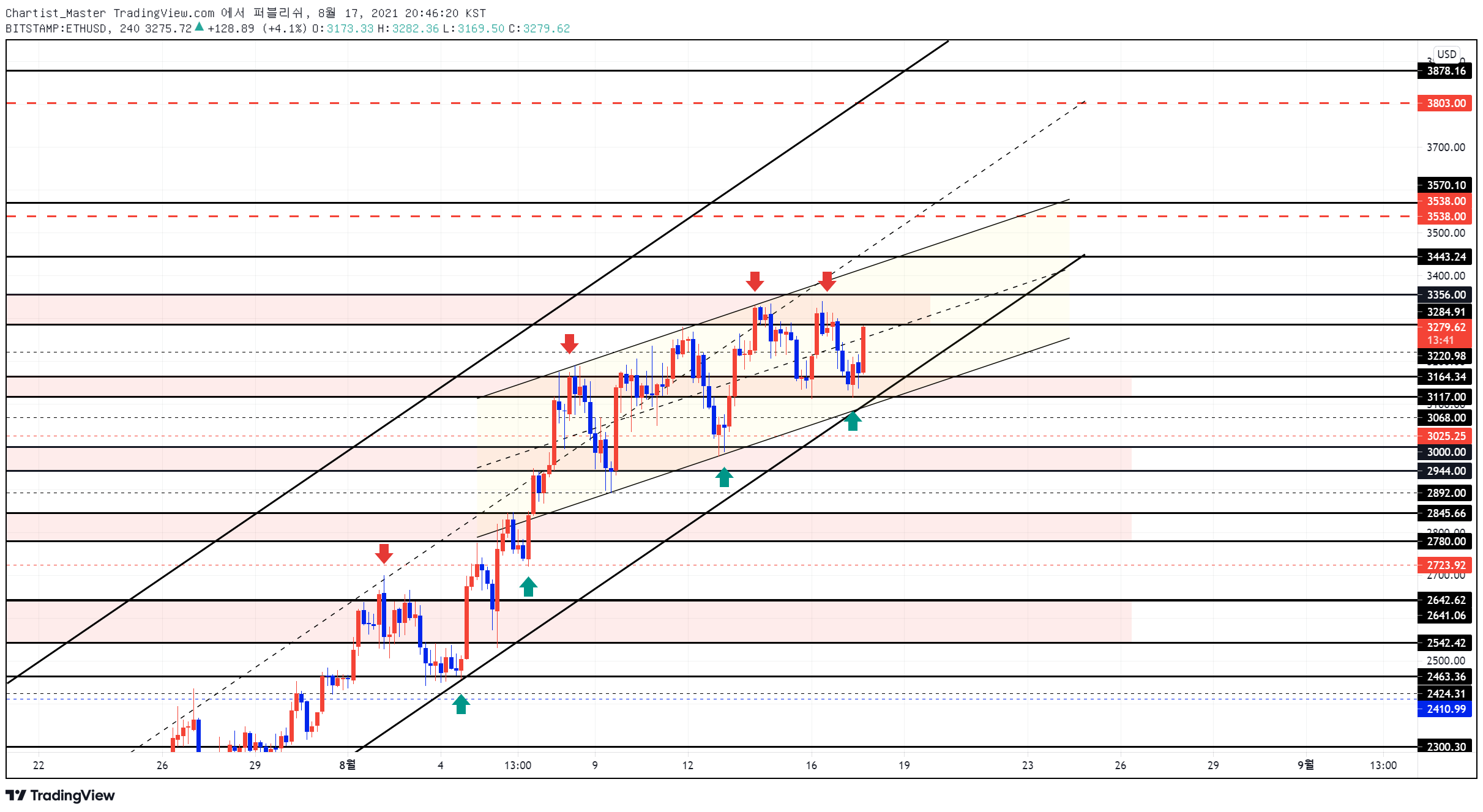Click the 2542.42 price label
1483x812 pixels.
tap(1445, 643)
